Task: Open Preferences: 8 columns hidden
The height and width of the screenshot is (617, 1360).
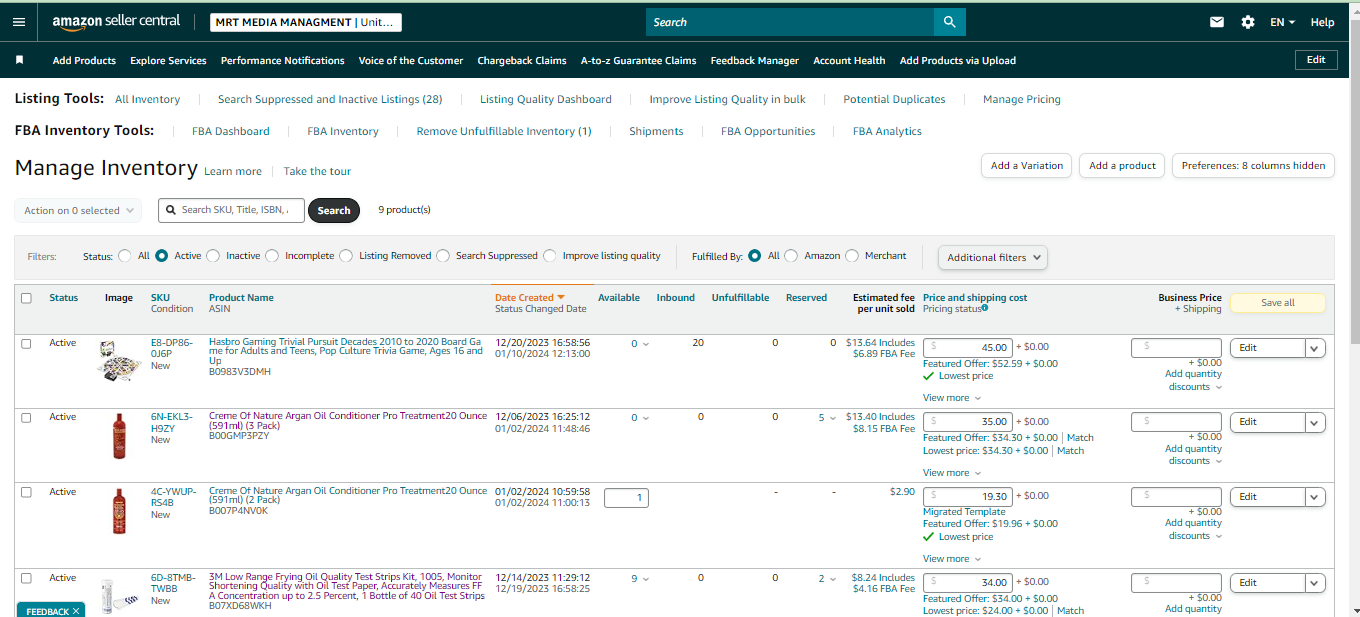Action: 1253,166
